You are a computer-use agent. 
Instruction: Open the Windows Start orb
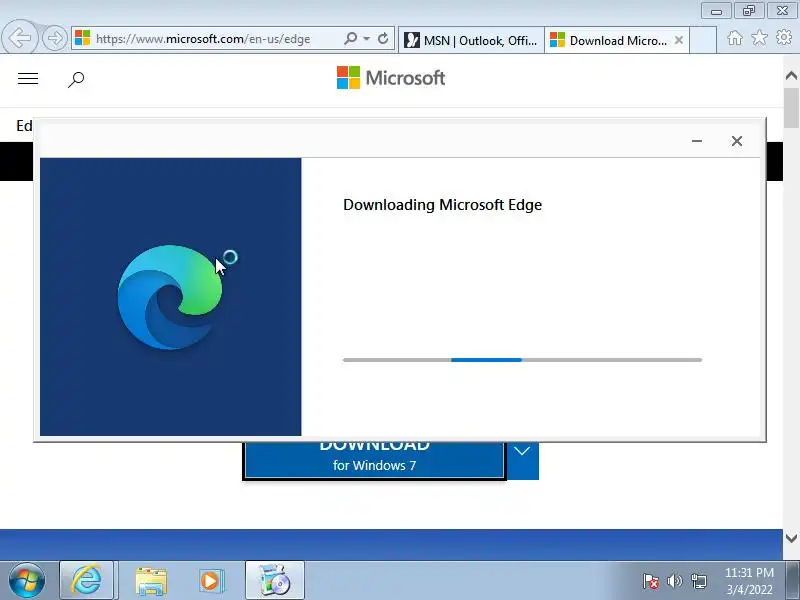(x=27, y=580)
